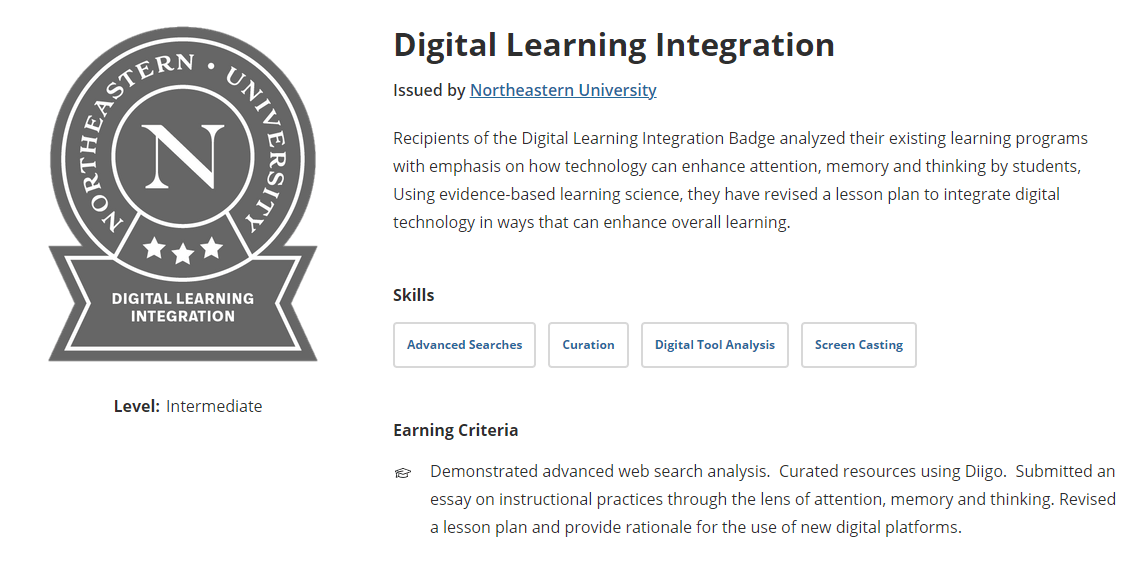Click the middle star on the badge
The image size is (1135, 567).
183,253
